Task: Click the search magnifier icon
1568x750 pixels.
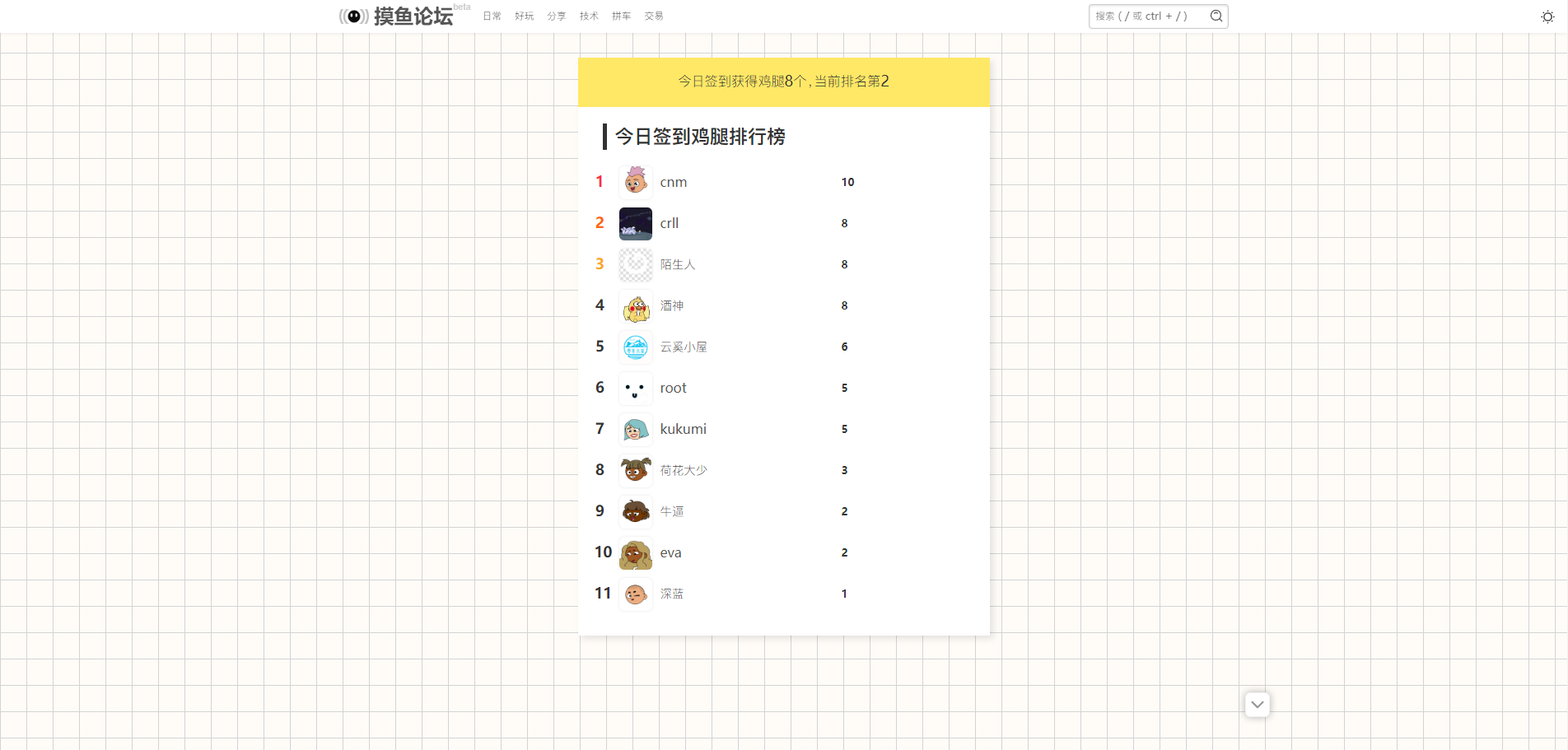Action: click(1216, 16)
